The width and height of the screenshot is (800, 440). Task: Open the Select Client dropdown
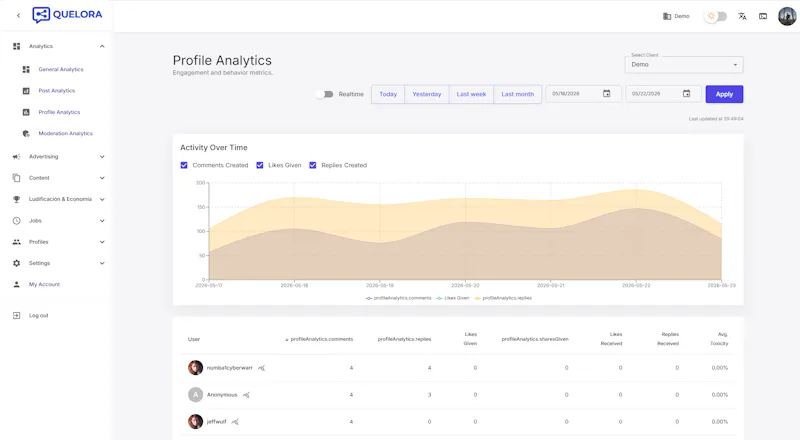tap(684, 65)
